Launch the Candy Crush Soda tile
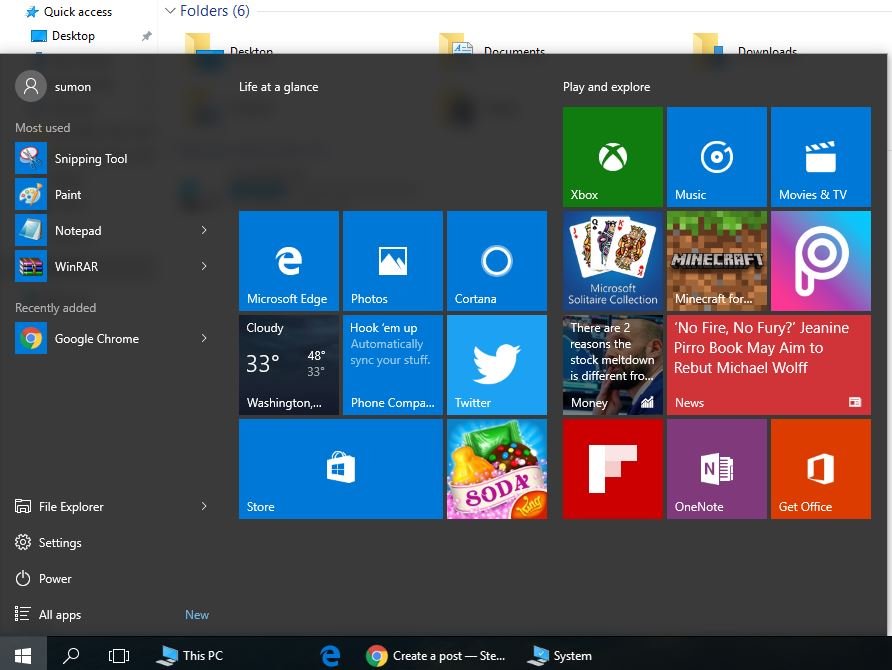This screenshot has height=670, width=892. click(497, 469)
